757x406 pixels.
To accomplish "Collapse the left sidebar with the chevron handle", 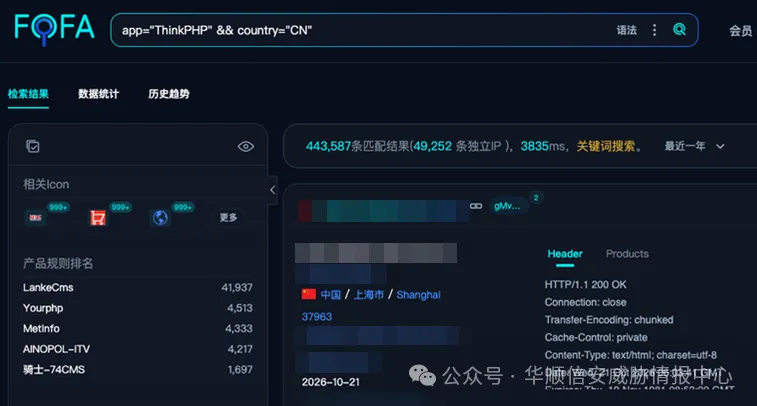I will click(x=272, y=190).
